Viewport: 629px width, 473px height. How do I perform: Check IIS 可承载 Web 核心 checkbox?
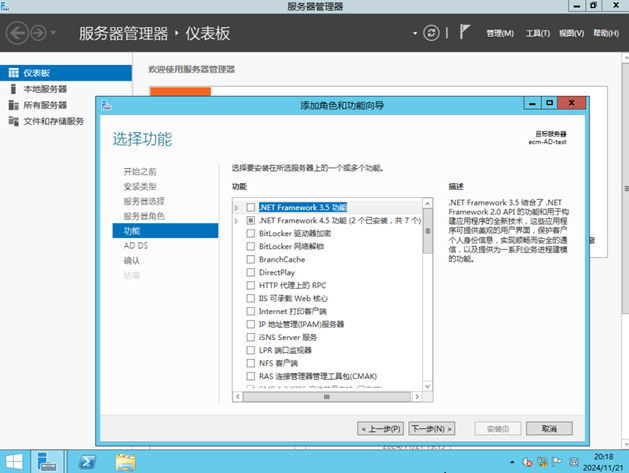pyautogui.click(x=251, y=298)
